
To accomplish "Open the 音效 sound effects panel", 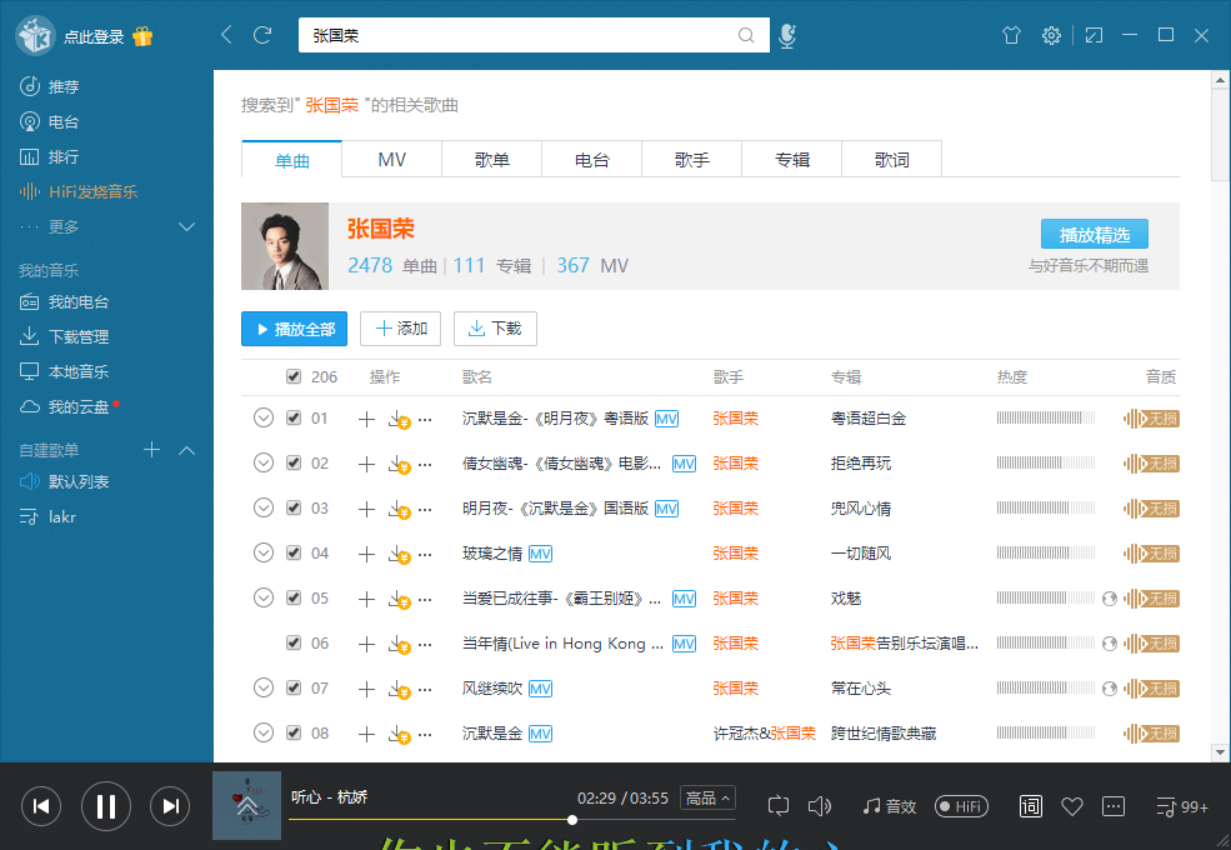I will [x=888, y=806].
